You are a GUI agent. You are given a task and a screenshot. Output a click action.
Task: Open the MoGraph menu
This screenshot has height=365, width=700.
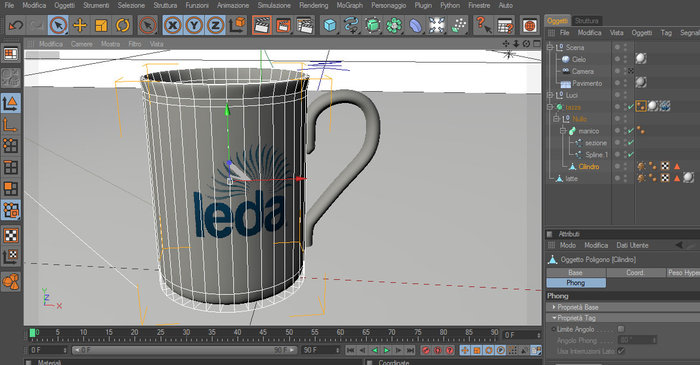(350, 5)
